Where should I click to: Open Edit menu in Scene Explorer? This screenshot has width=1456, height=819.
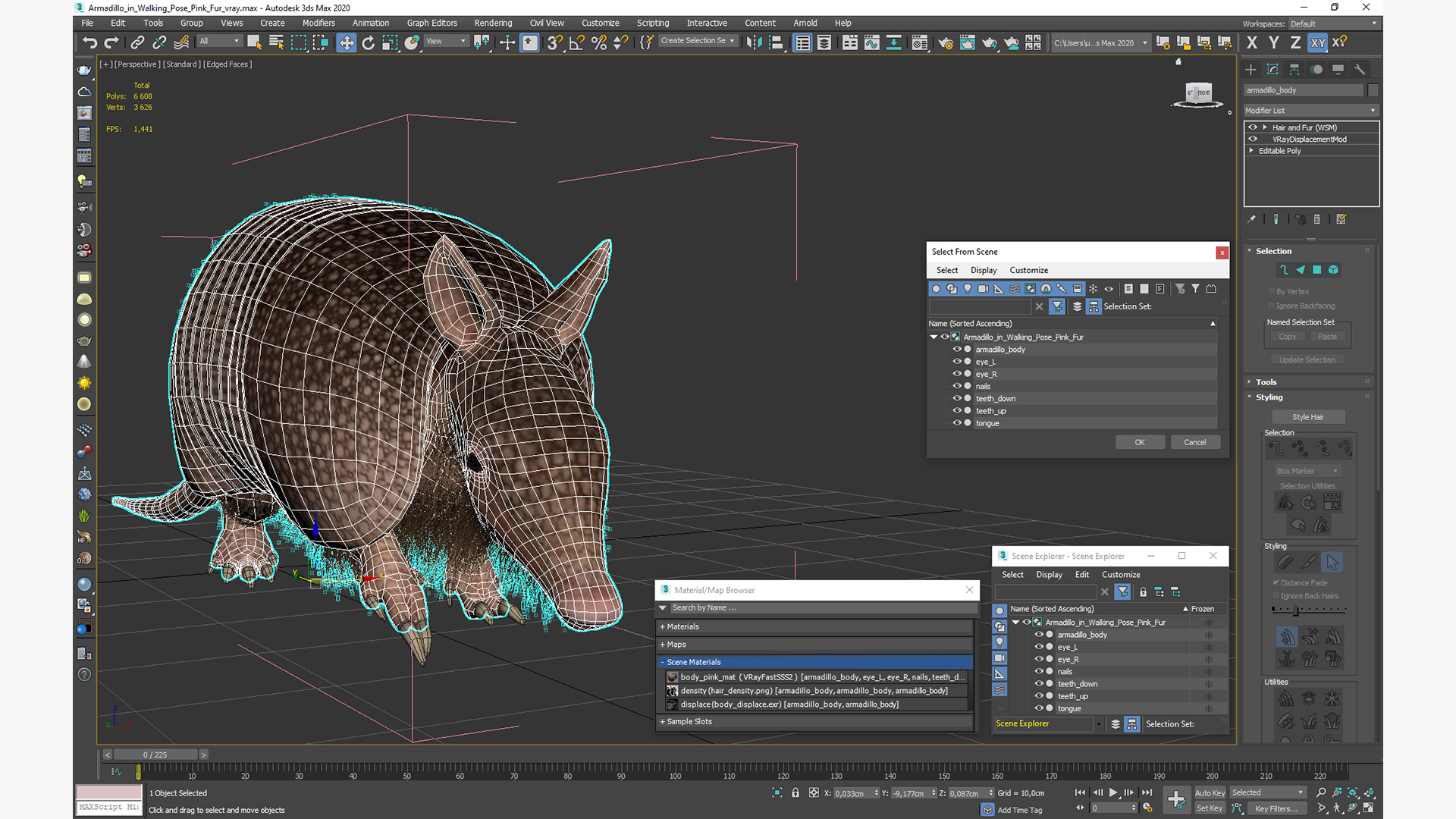coord(1081,575)
